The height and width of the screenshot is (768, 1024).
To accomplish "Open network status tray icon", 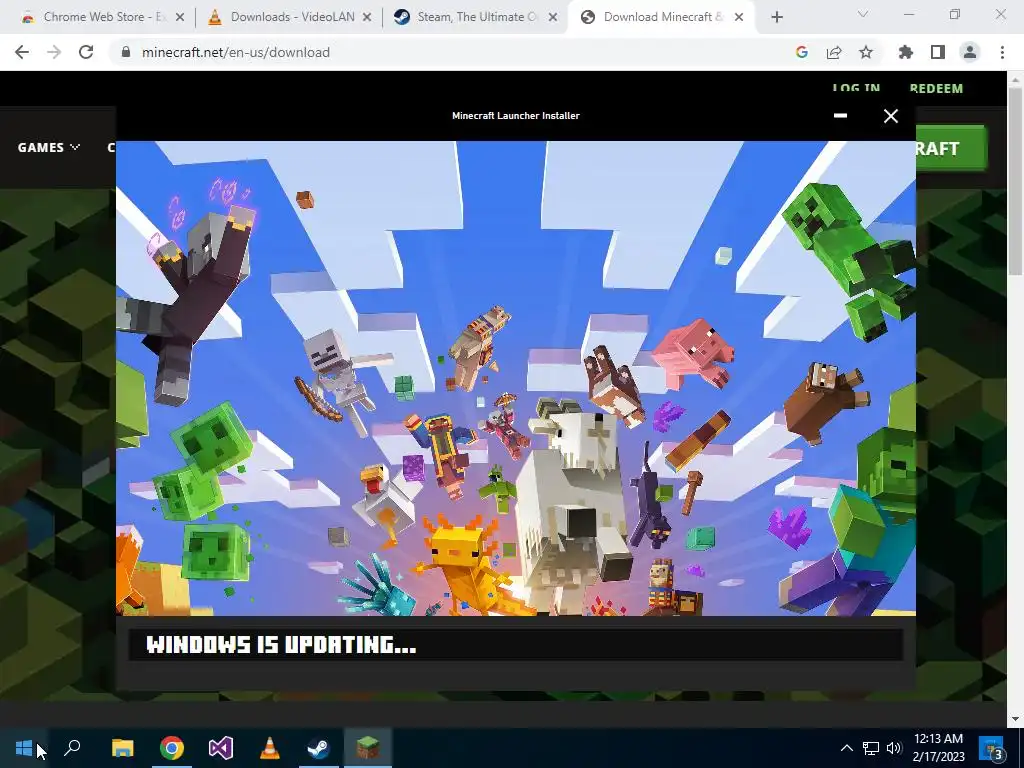I will point(871,748).
